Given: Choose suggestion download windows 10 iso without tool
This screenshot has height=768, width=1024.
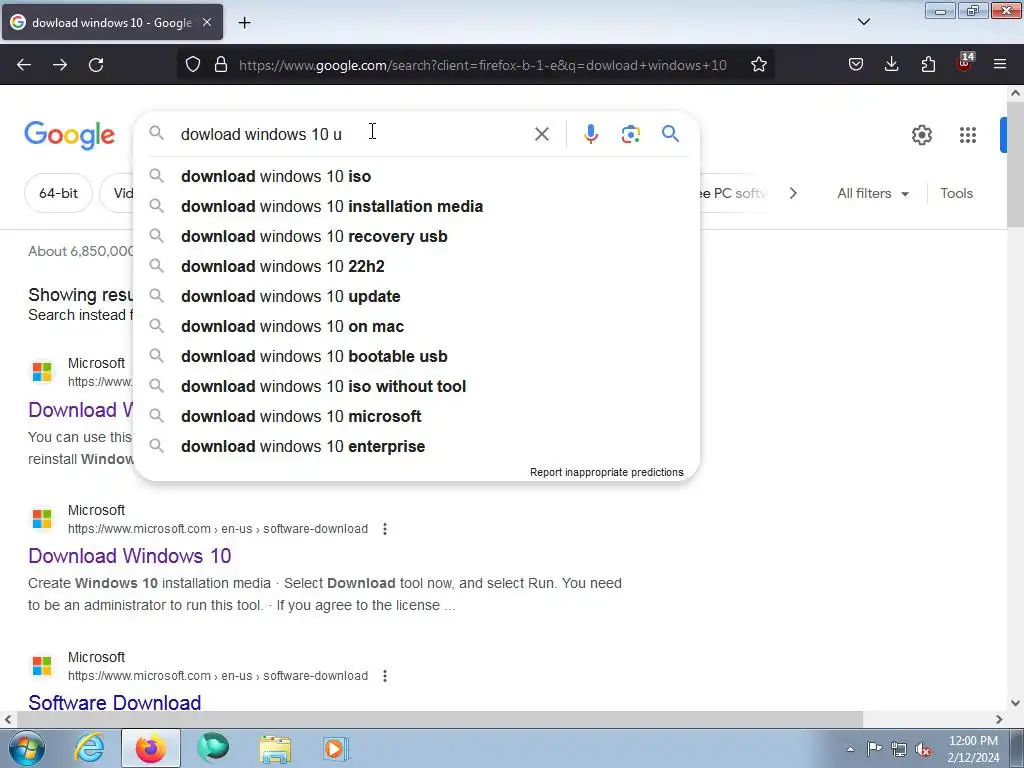Looking at the screenshot, I should click(416, 387).
